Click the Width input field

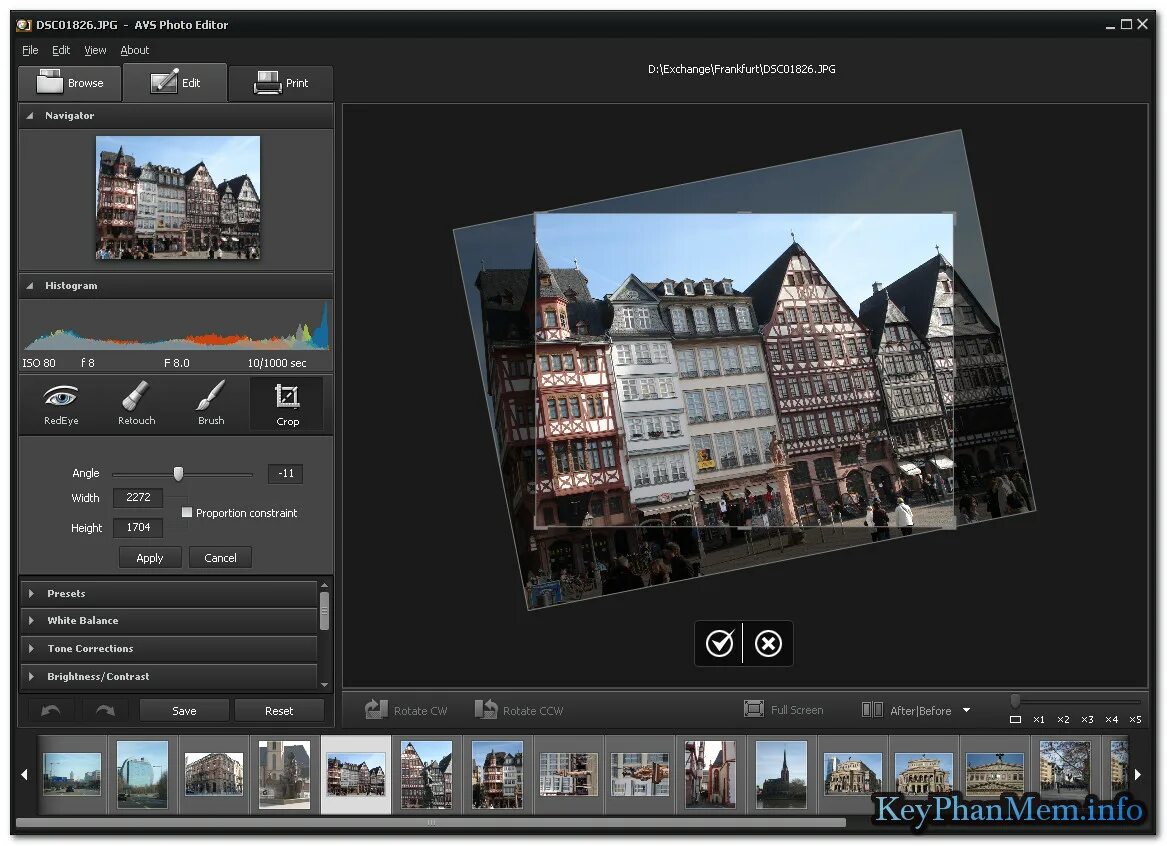138,497
